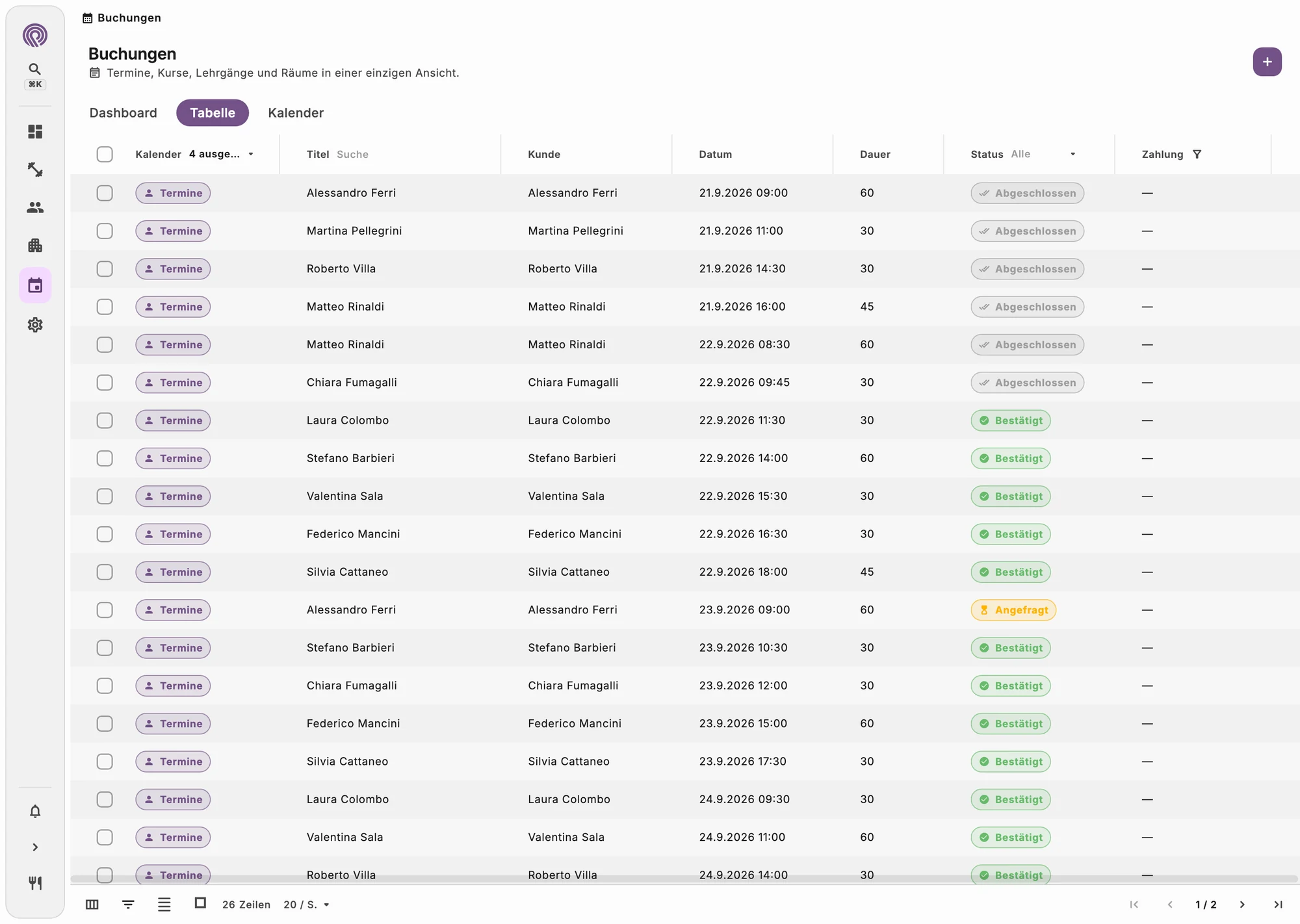The width and height of the screenshot is (1300, 924).
Task: Go to next page of results
Action: pyautogui.click(x=1242, y=905)
